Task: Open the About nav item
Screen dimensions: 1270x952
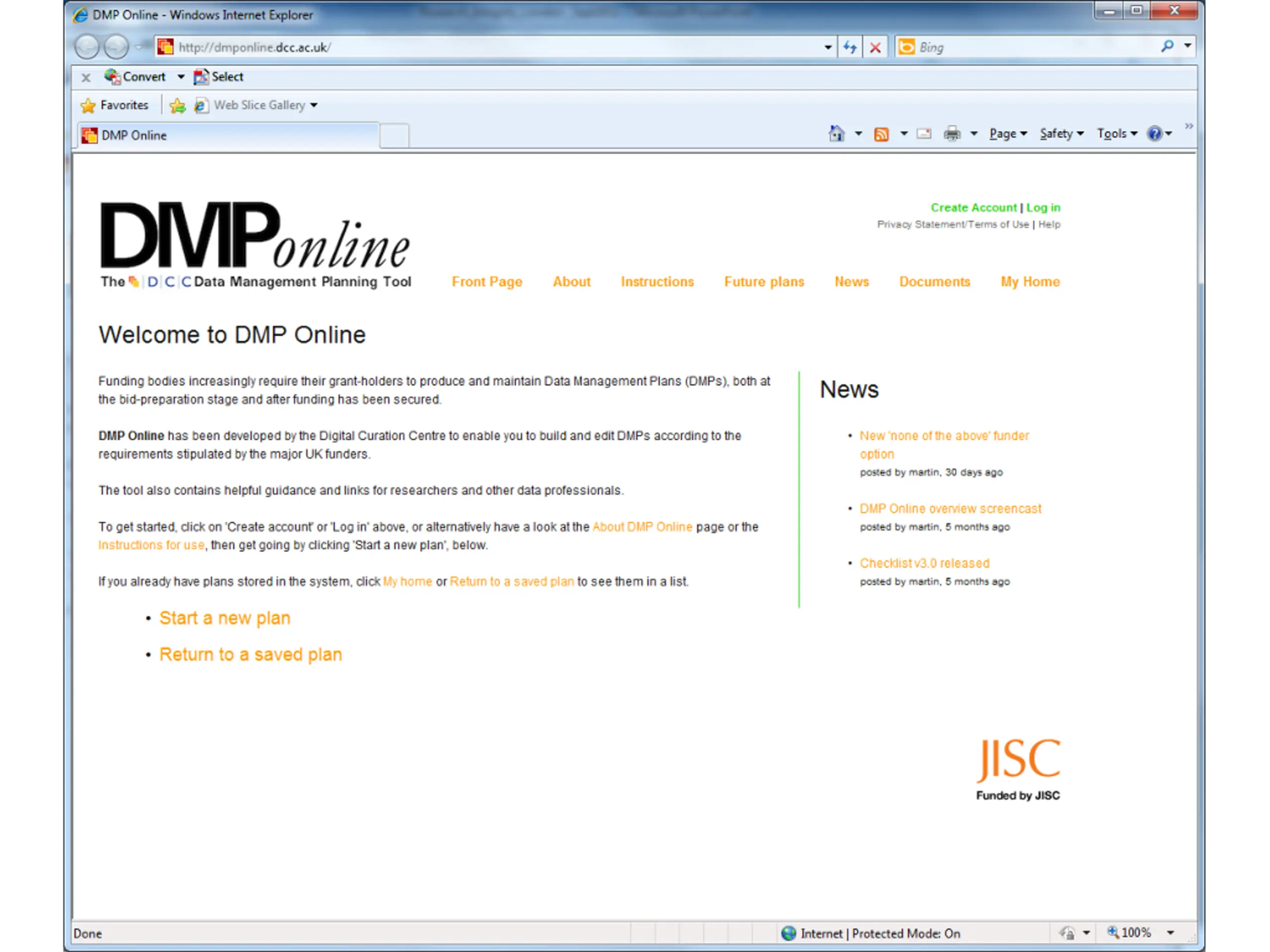Action: point(571,282)
